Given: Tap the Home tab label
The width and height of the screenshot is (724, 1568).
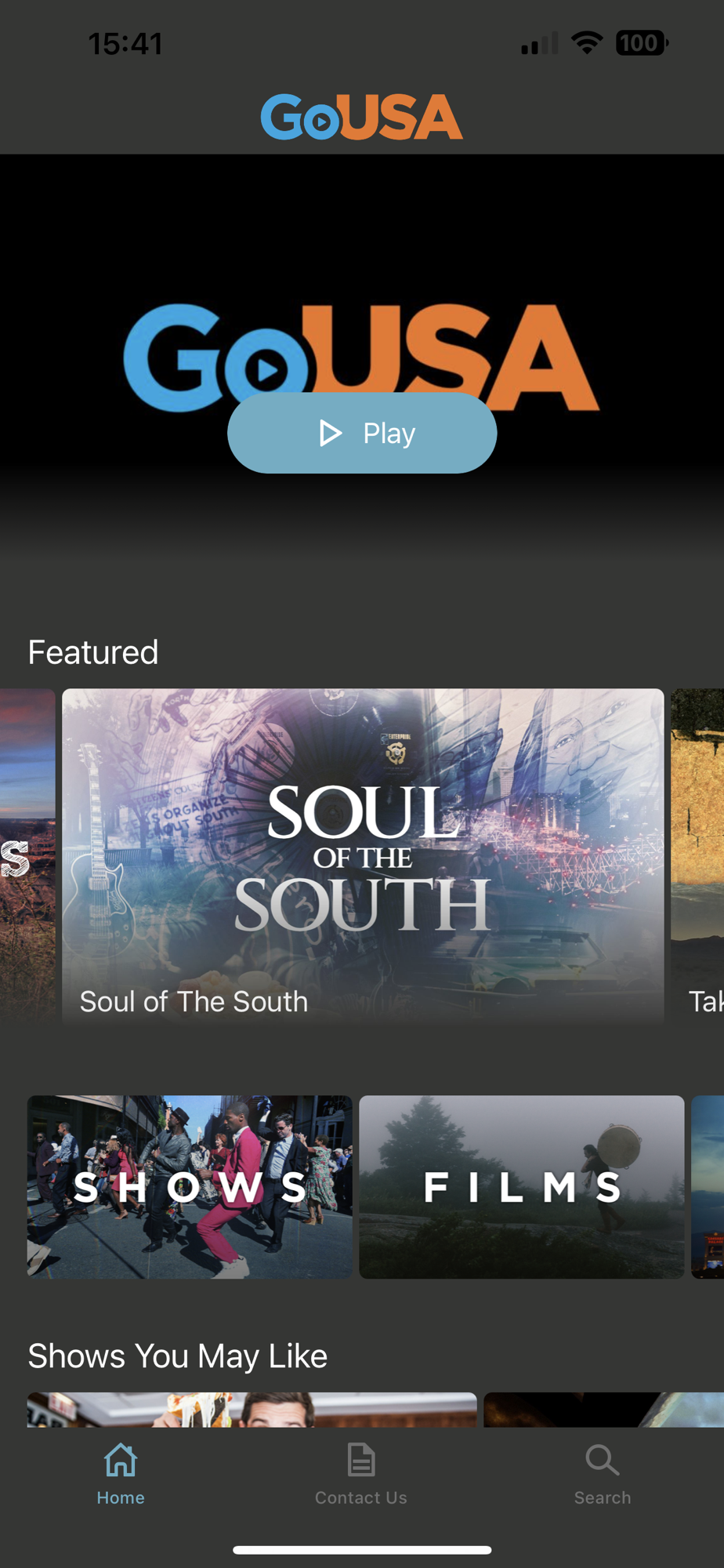Looking at the screenshot, I should point(121,1497).
